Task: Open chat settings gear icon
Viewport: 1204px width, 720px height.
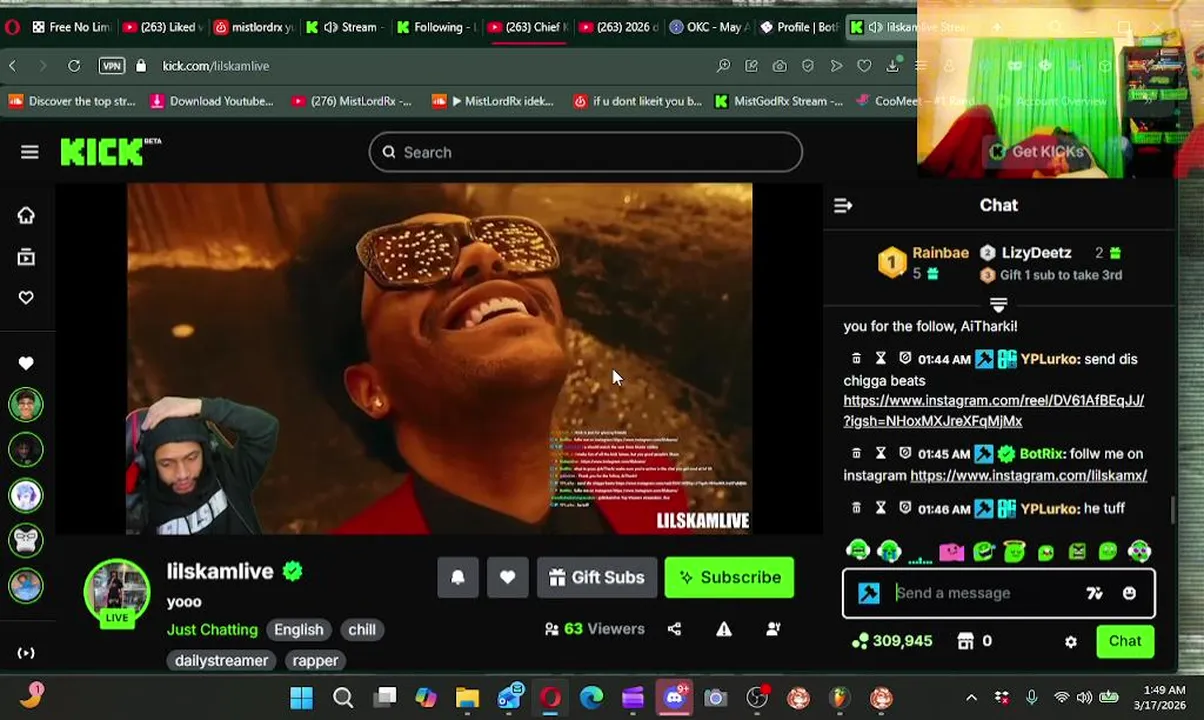Action: tap(1071, 642)
